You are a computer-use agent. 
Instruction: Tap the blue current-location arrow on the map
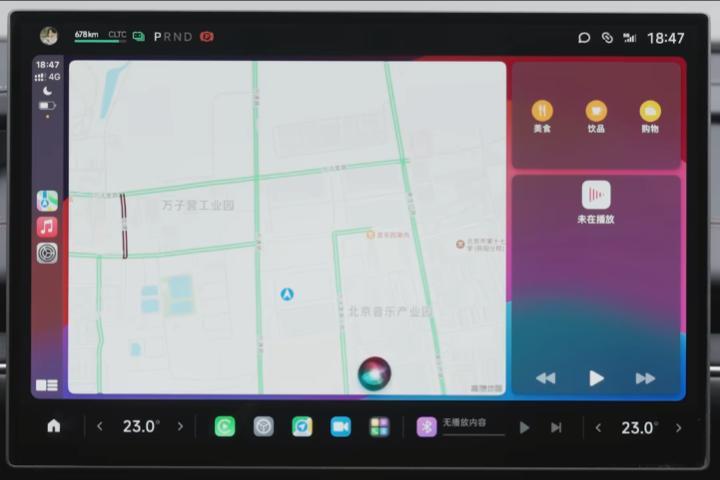(x=287, y=294)
